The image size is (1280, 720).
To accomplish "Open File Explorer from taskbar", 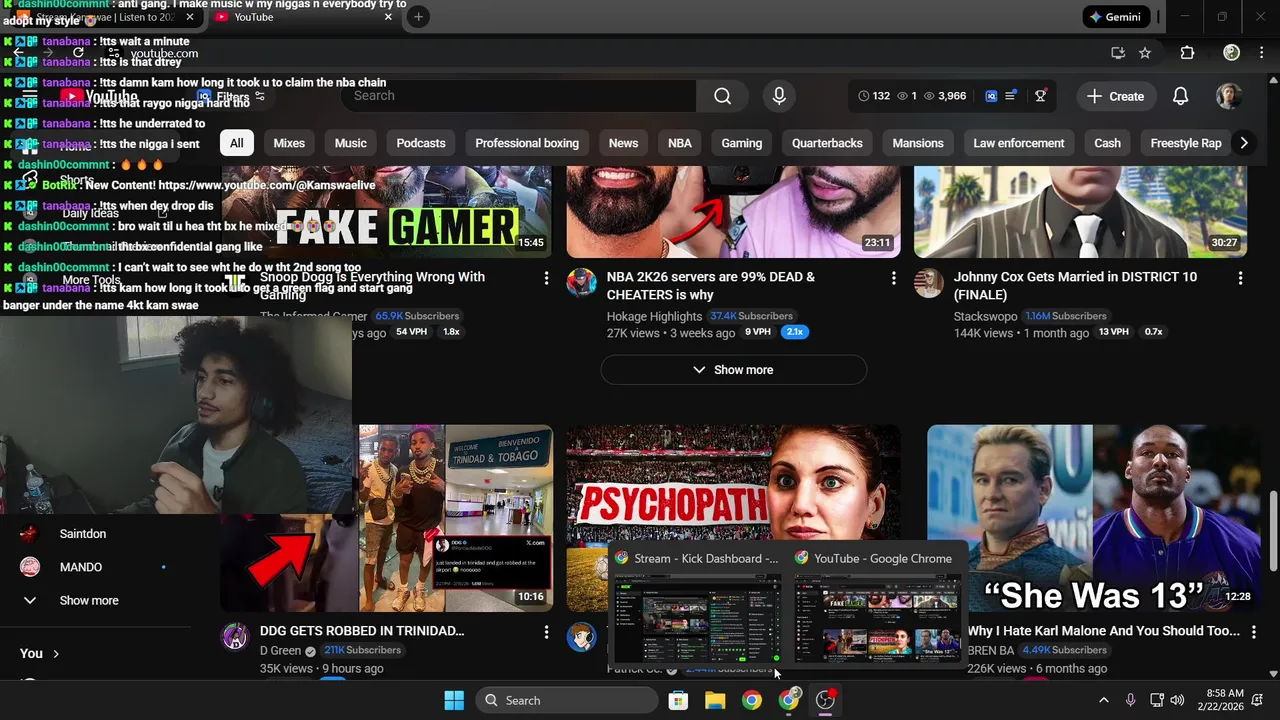I will pyautogui.click(x=715, y=700).
